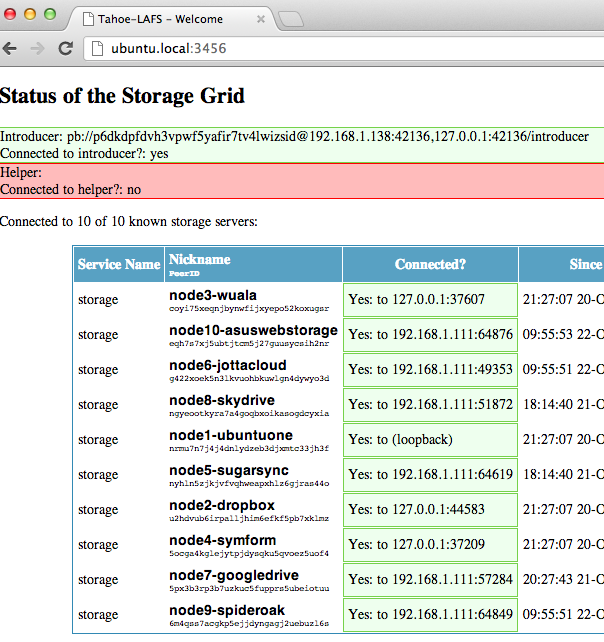Screen dimensions: 604x642
Task: Click cell 'Yes: to 192.168.1.111:64619'
Action: coord(430,475)
